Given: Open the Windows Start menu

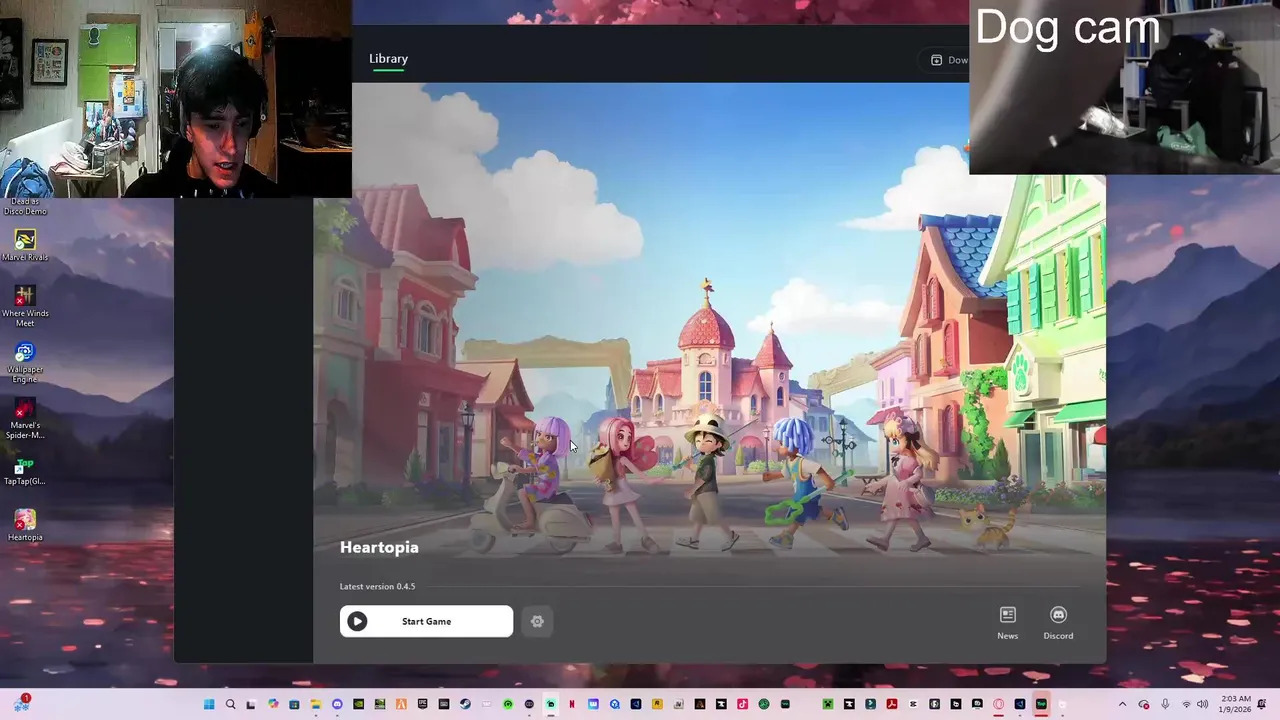Looking at the screenshot, I should point(208,704).
